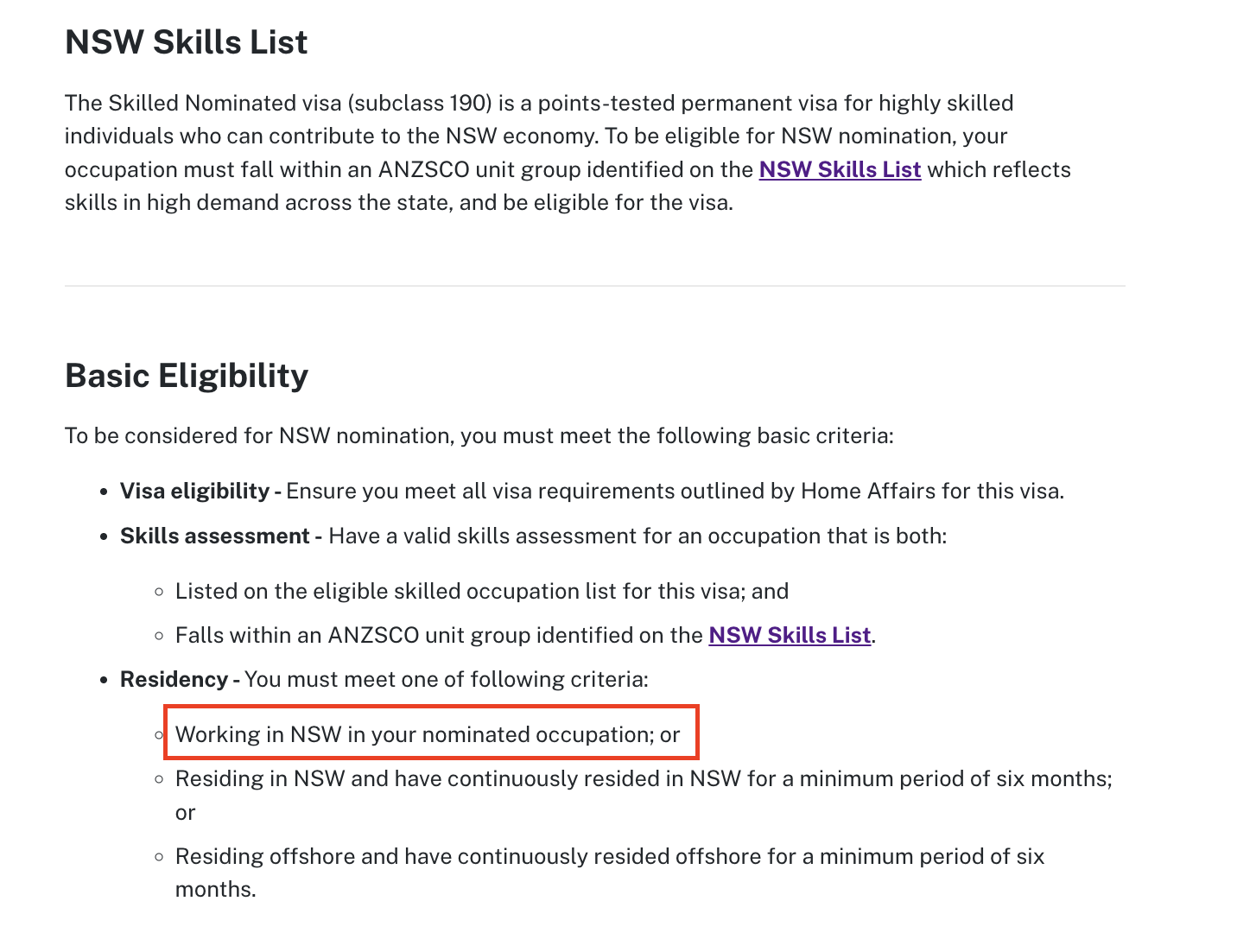Click the "Residing in NSW" six months criterion
This screenshot has width=1237, height=952.
pos(643,779)
